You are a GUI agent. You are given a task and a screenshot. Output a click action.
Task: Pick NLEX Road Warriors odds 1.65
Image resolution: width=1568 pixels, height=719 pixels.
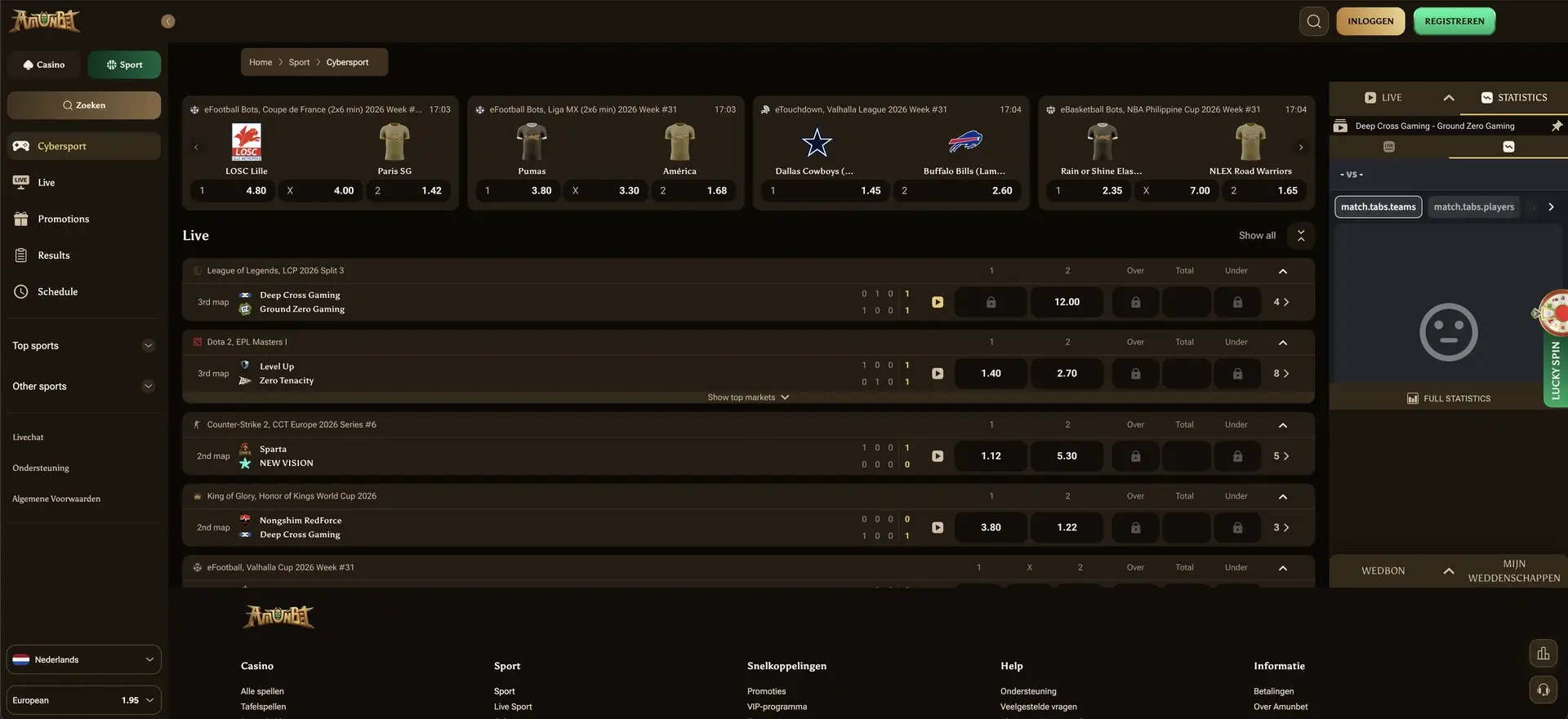pos(1263,191)
